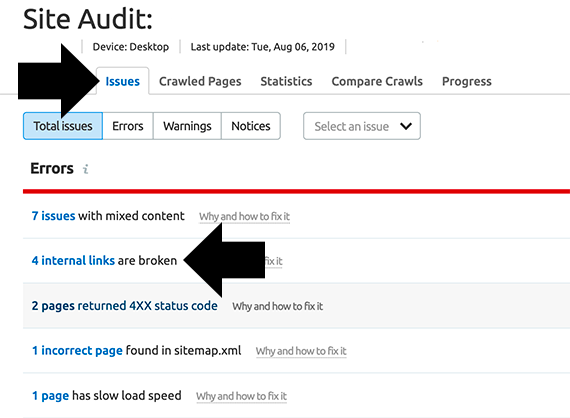Viewport: 570px width, 418px height.
Task: Open the Select an issue dropdown
Action: 362,126
